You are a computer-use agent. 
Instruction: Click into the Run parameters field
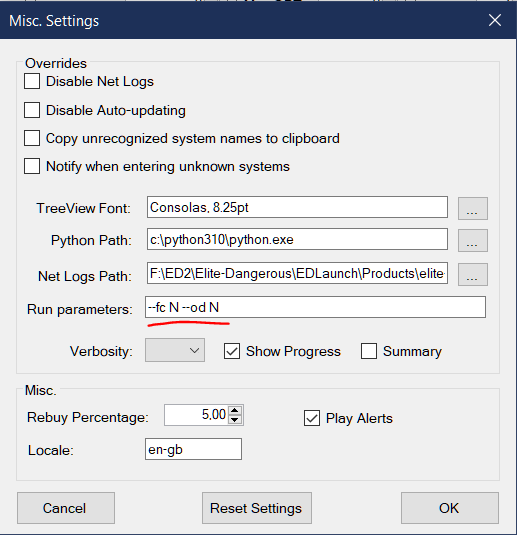point(315,307)
